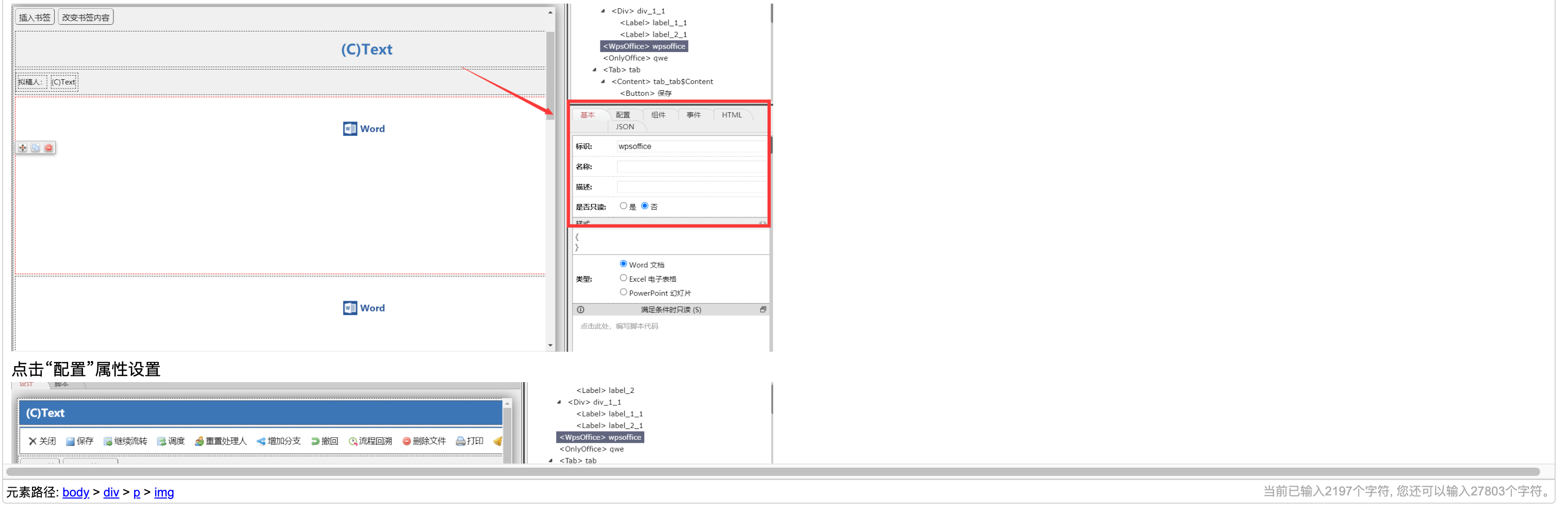
Task: Click the red delete icon on floating toolbar
Action: (x=48, y=148)
